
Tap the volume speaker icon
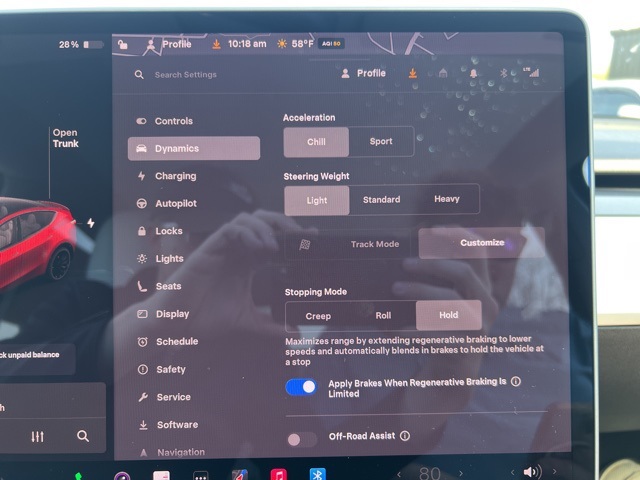(530, 472)
